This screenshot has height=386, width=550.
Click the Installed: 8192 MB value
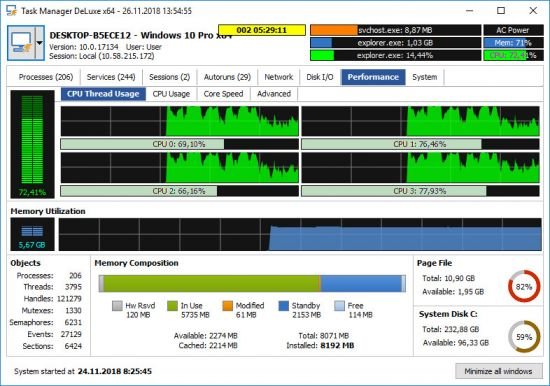(x=337, y=345)
